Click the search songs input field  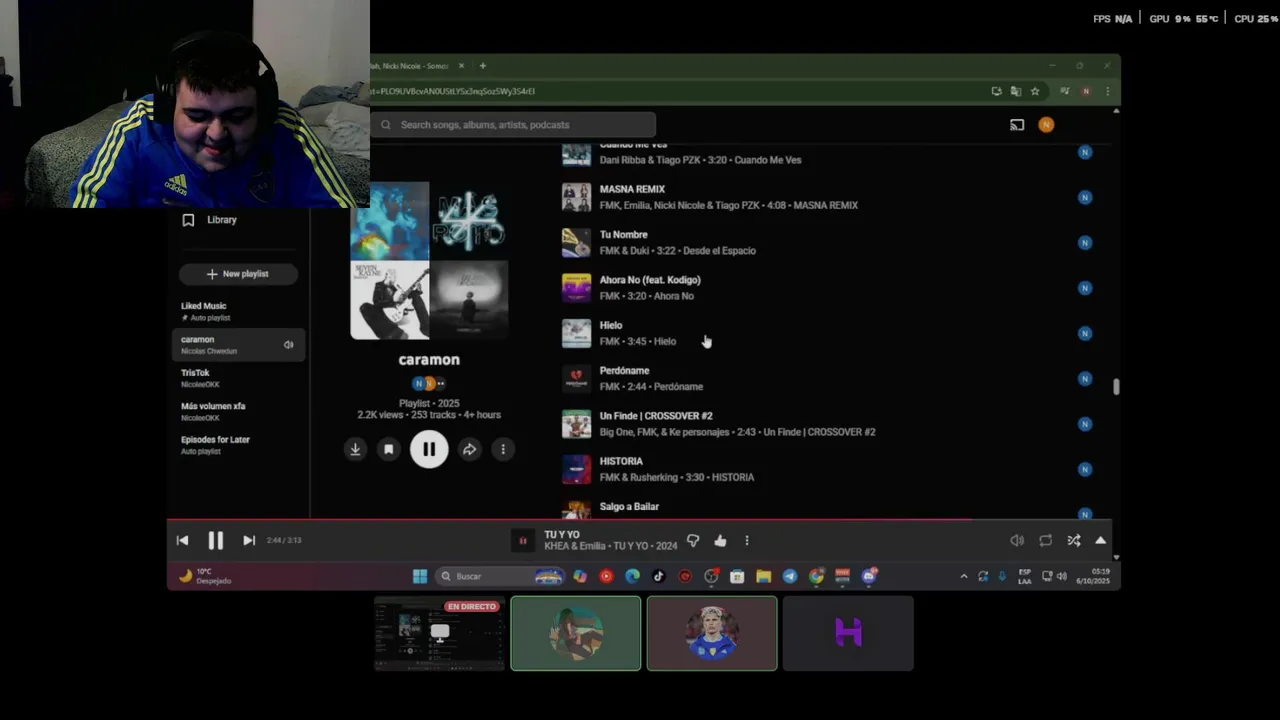click(514, 125)
